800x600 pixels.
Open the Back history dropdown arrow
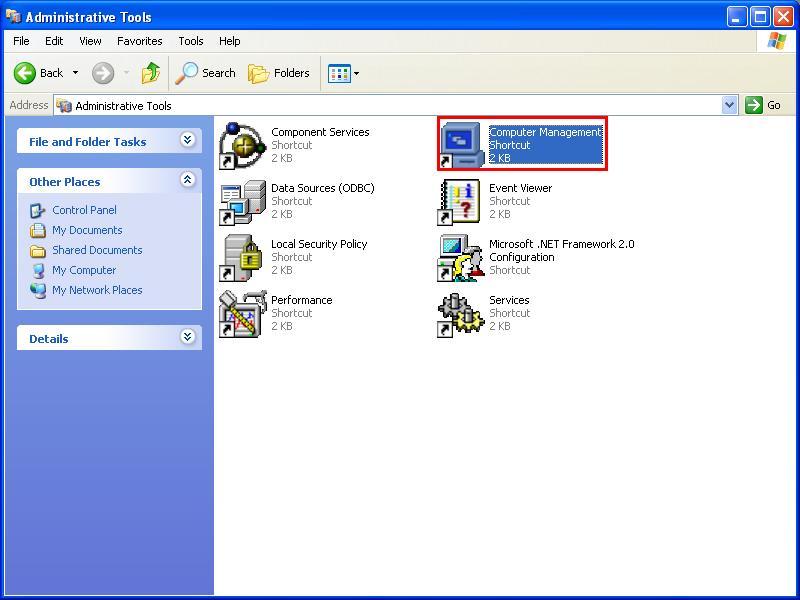[76, 73]
